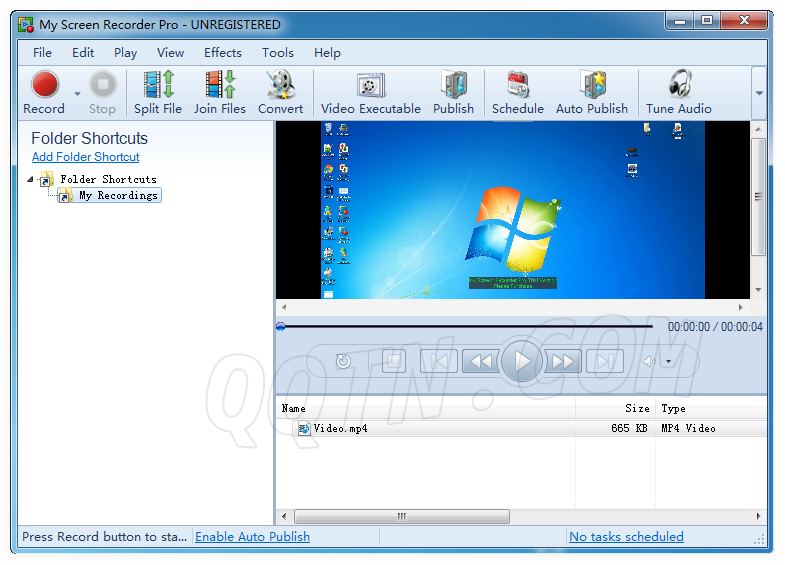Toggle the repeat playback button
This screenshot has width=785, height=565.
tap(344, 361)
